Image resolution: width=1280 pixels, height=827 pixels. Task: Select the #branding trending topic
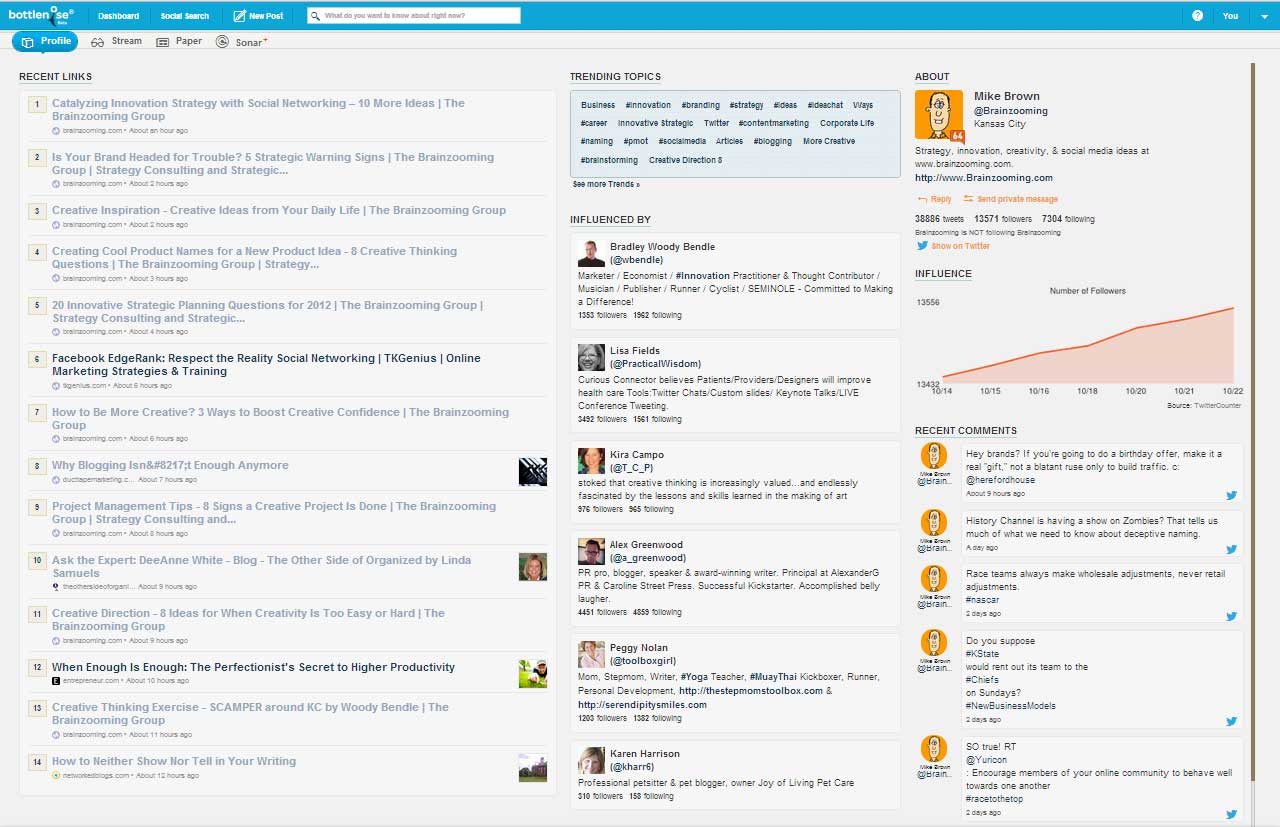click(701, 105)
